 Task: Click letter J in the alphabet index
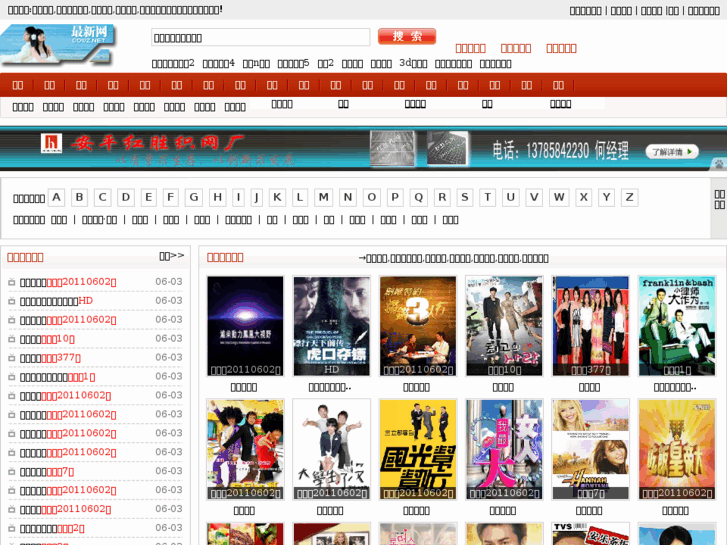(x=256, y=198)
